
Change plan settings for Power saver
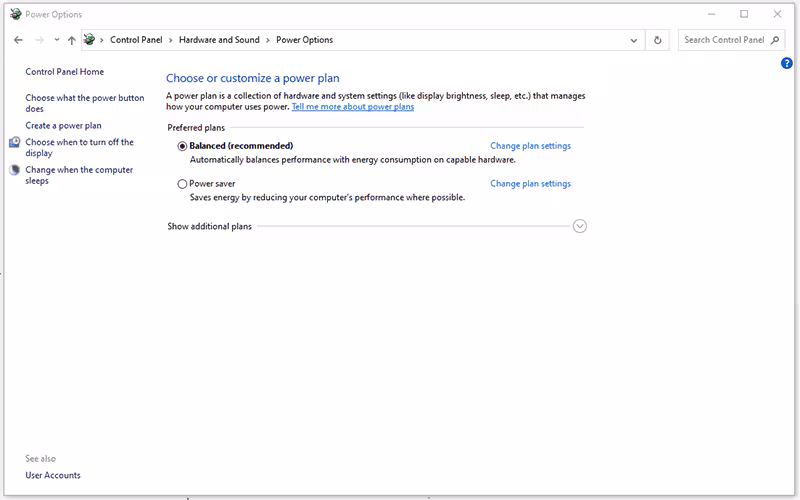(x=531, y=184)
